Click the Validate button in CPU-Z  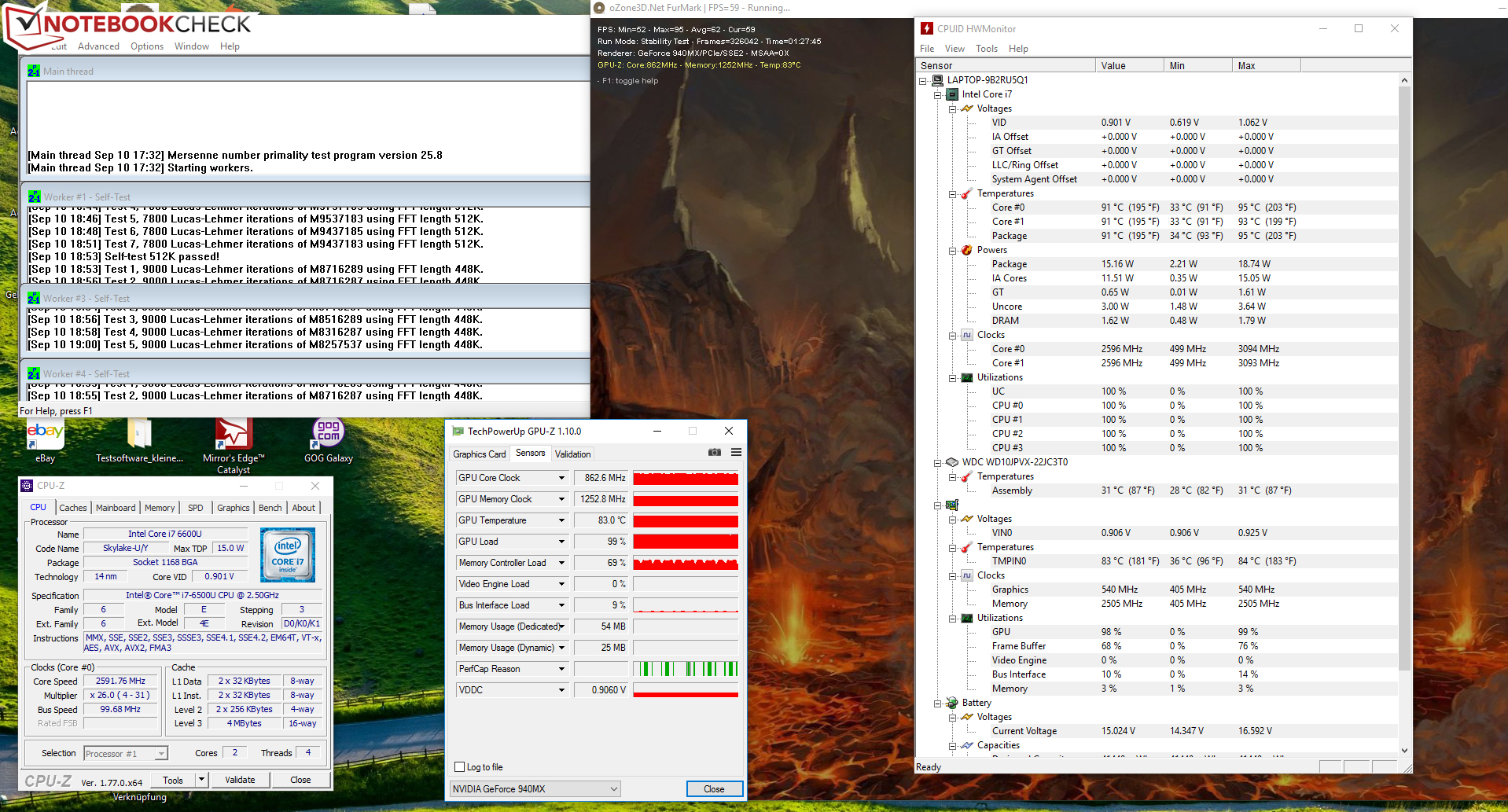click(x=240, y=780)
